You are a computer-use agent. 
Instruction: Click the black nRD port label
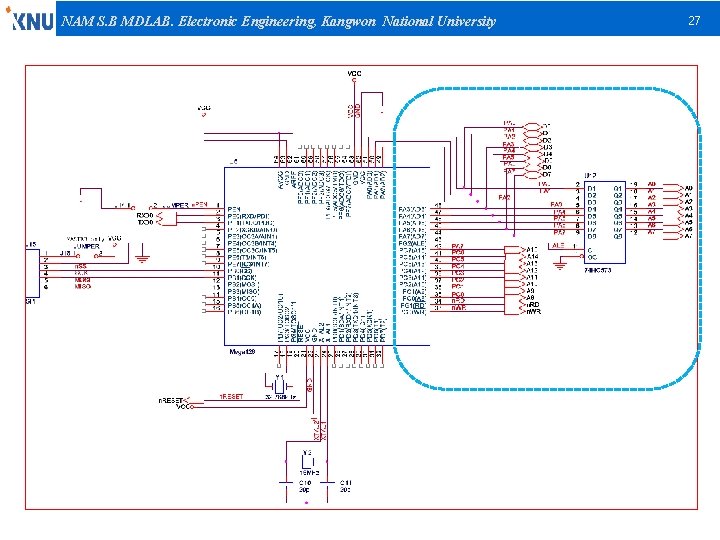[x=533, y=304]
